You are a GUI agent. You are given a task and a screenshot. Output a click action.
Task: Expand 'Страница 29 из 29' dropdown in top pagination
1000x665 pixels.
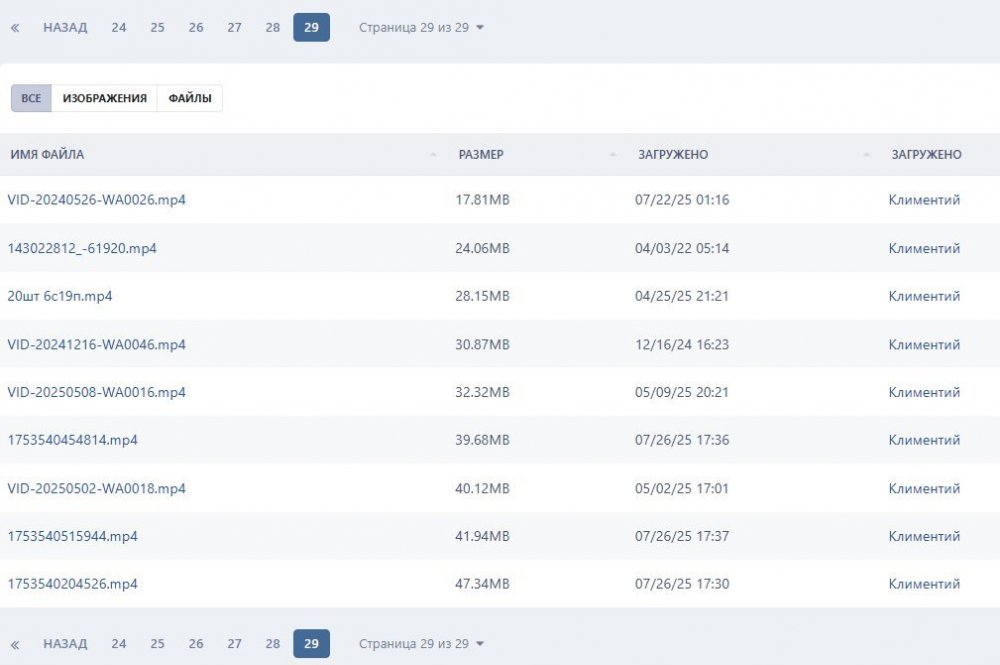coord(421,28)
